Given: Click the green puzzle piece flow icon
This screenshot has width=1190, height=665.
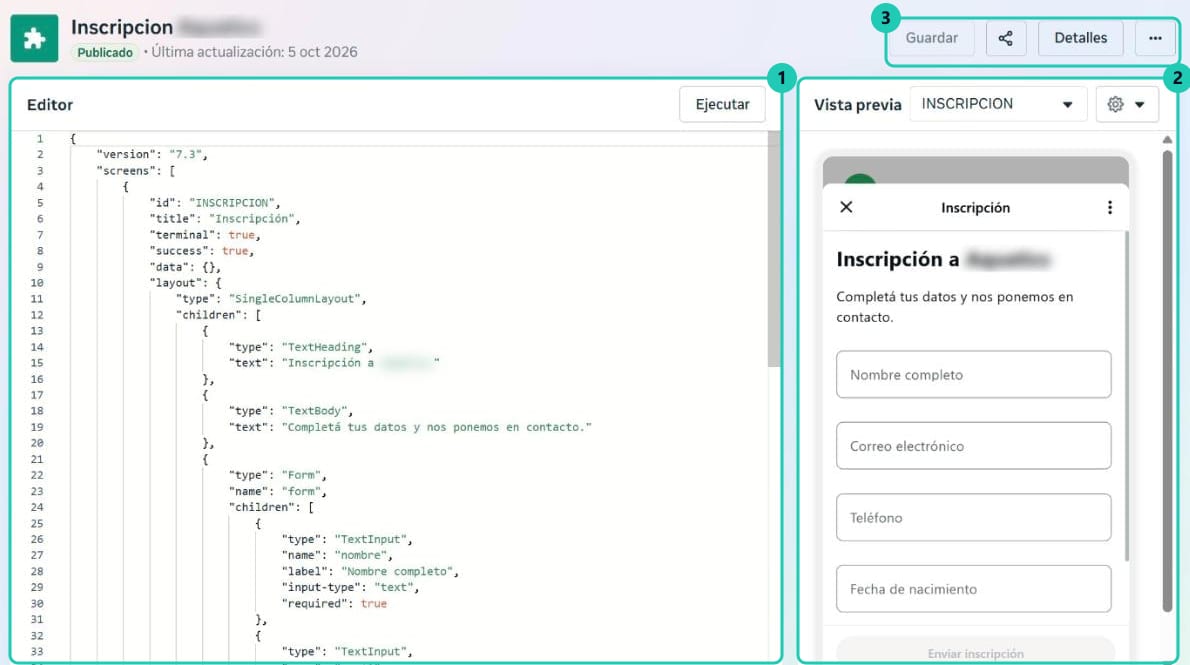Looking at the screenshot, I should 34,38.
